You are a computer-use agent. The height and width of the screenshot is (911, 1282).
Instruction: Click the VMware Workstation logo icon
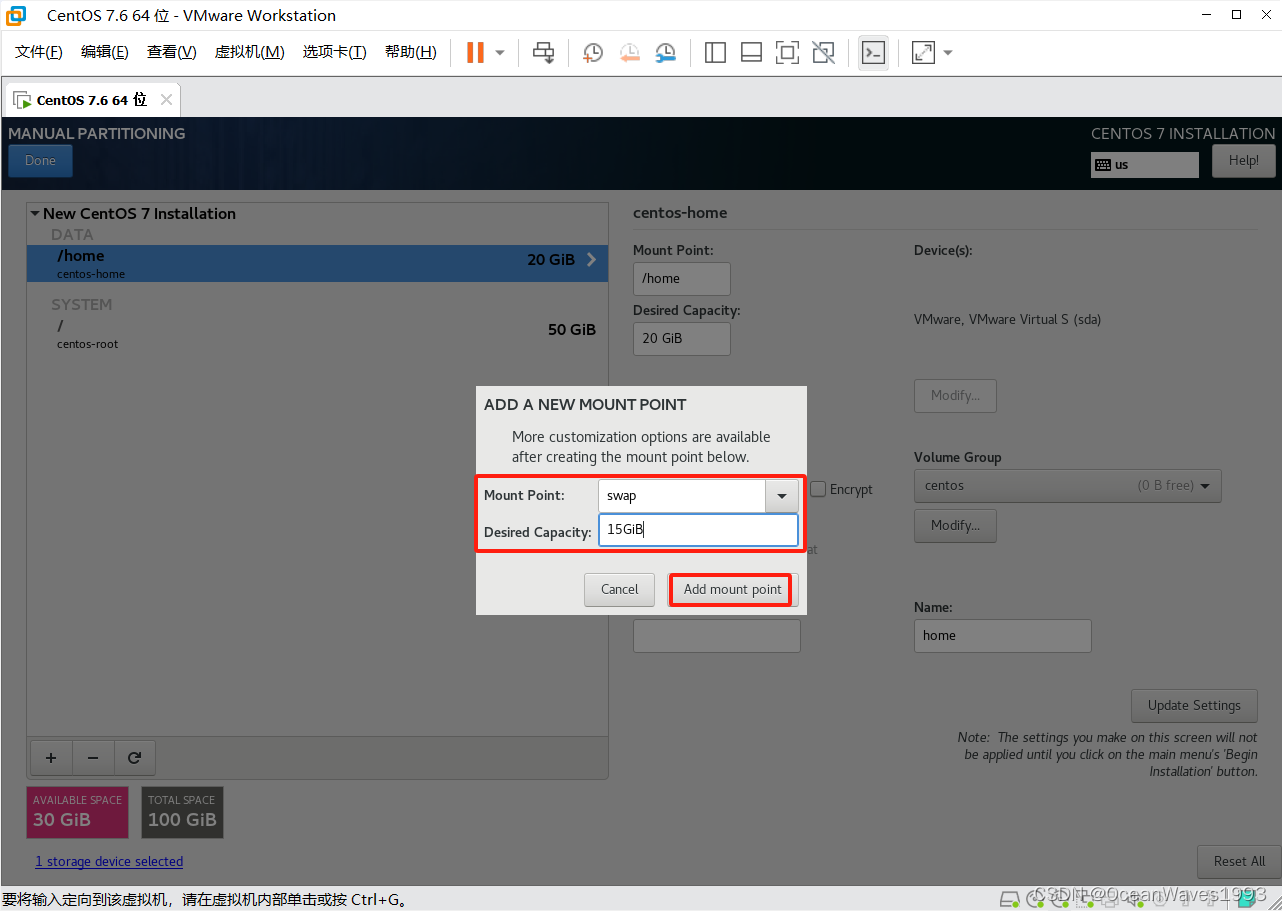point(16,15)
